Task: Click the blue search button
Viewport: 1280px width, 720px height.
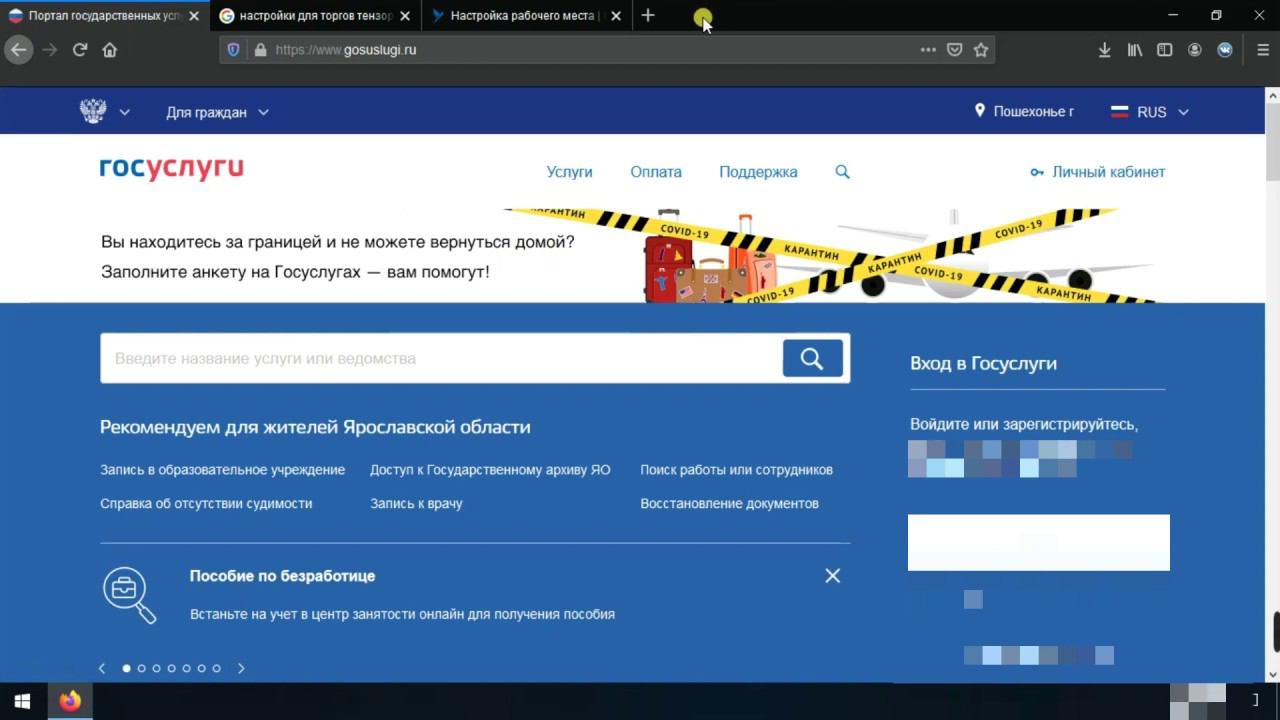Action: coord(812,358)
